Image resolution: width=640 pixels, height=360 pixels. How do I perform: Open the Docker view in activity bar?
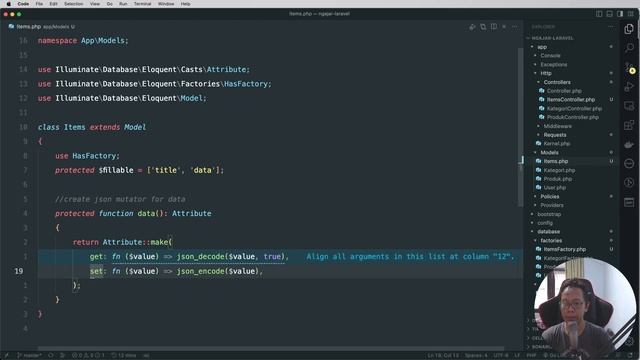tap(629, 144)
